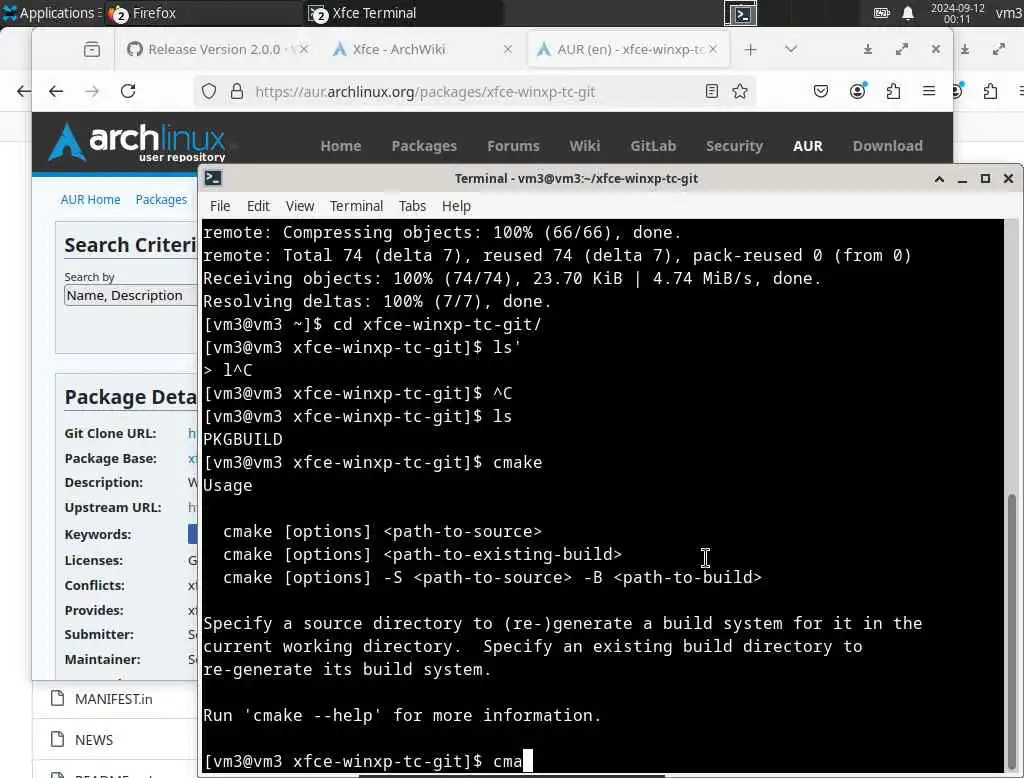Click the expand arrows icon in the front Firefox window

coord(902,50)
